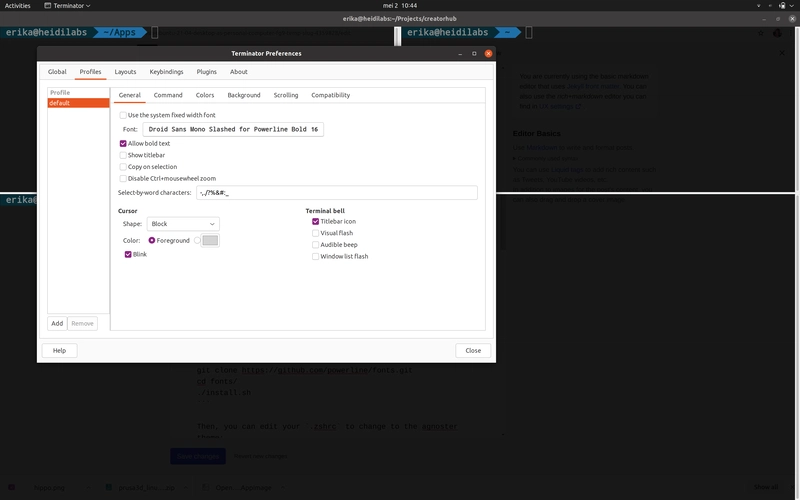The image size is (800, 500).
Task: Select the Foreground cursor color radio button
Action: (152, 240)
